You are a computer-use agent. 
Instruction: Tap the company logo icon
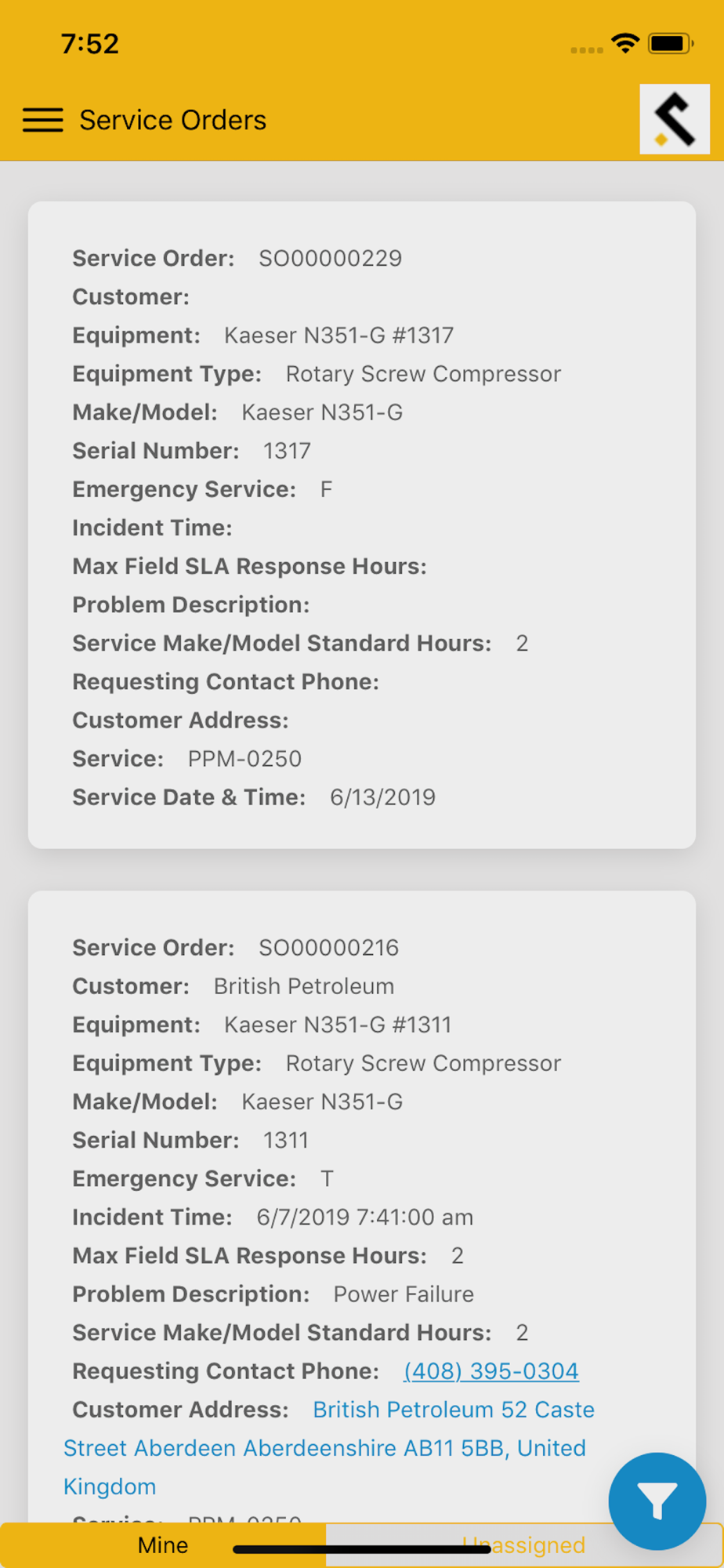[674, 119]
